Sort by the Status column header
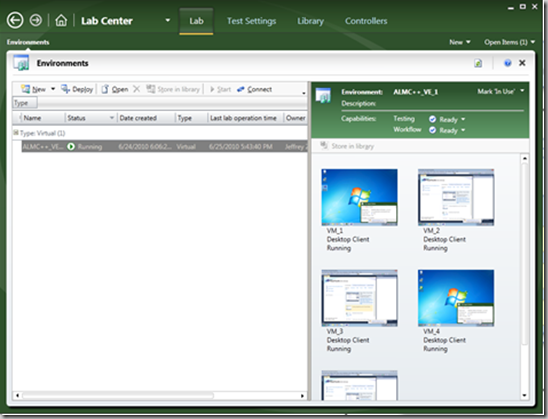The height and width of the screenshot is (419, 548). 87,118
